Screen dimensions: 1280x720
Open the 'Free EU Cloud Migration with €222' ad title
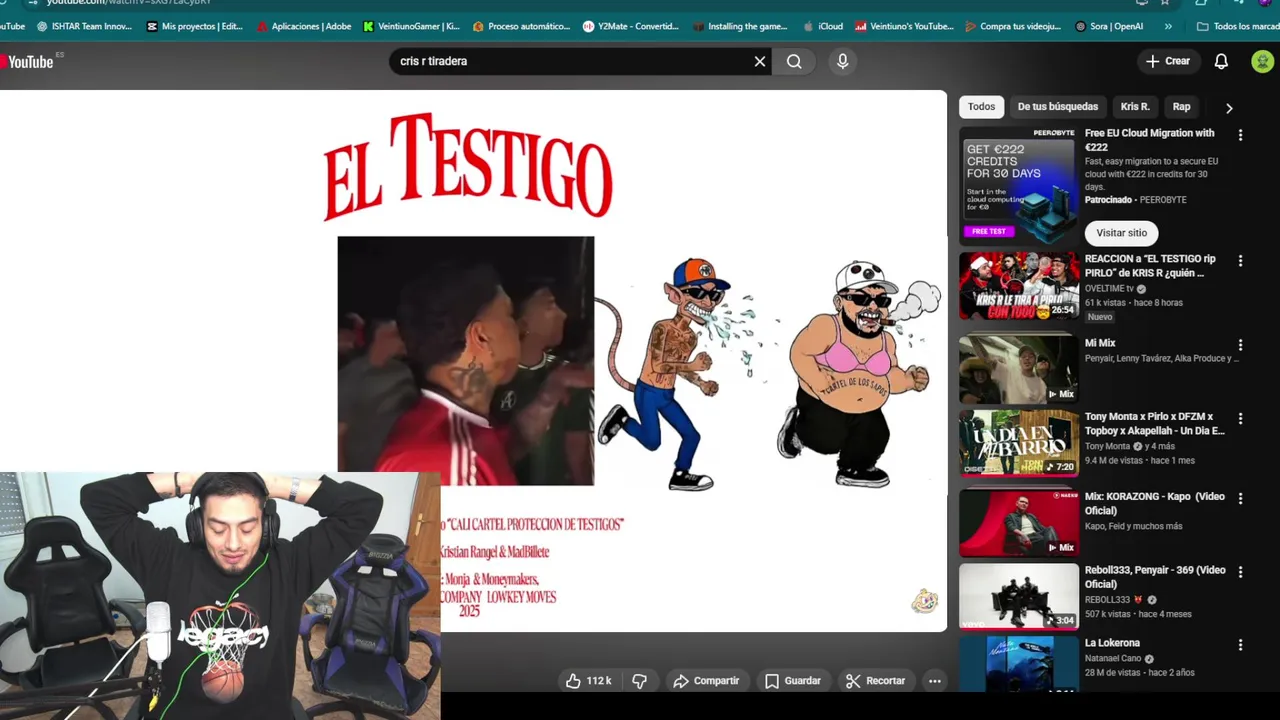1149,140
